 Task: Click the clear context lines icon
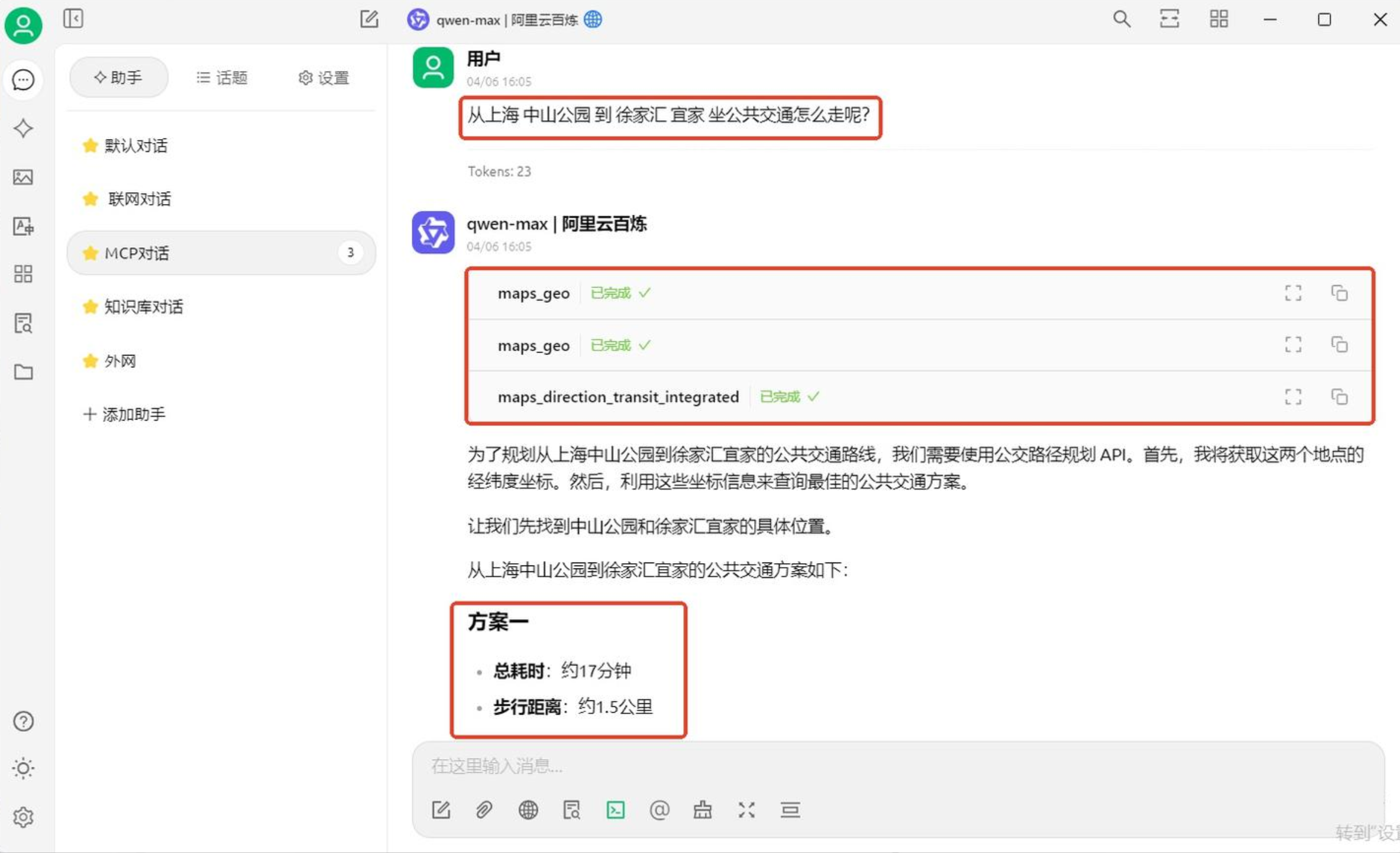[x=790, y=810]
